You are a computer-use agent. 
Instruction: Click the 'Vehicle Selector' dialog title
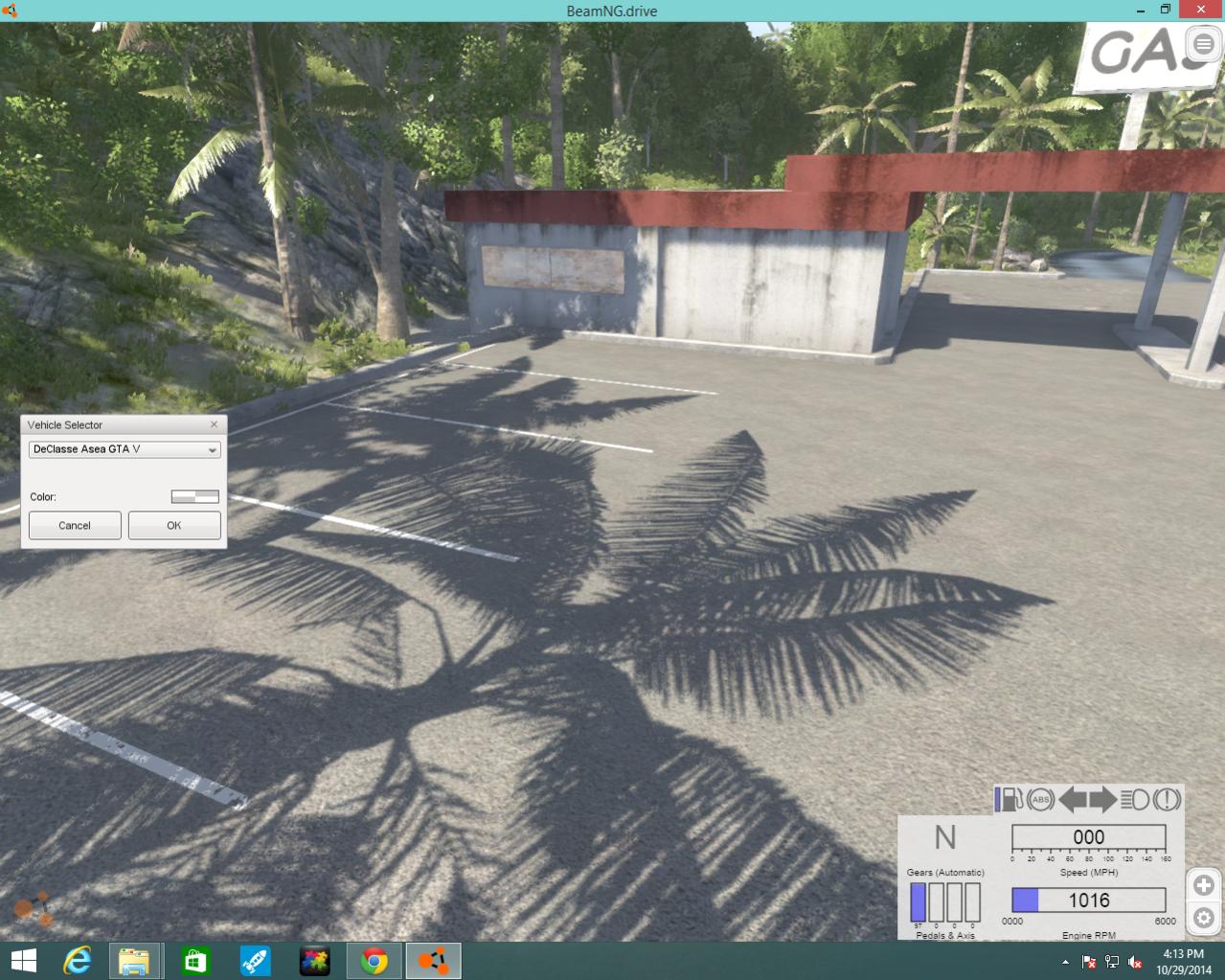click(x=65, y=425)
